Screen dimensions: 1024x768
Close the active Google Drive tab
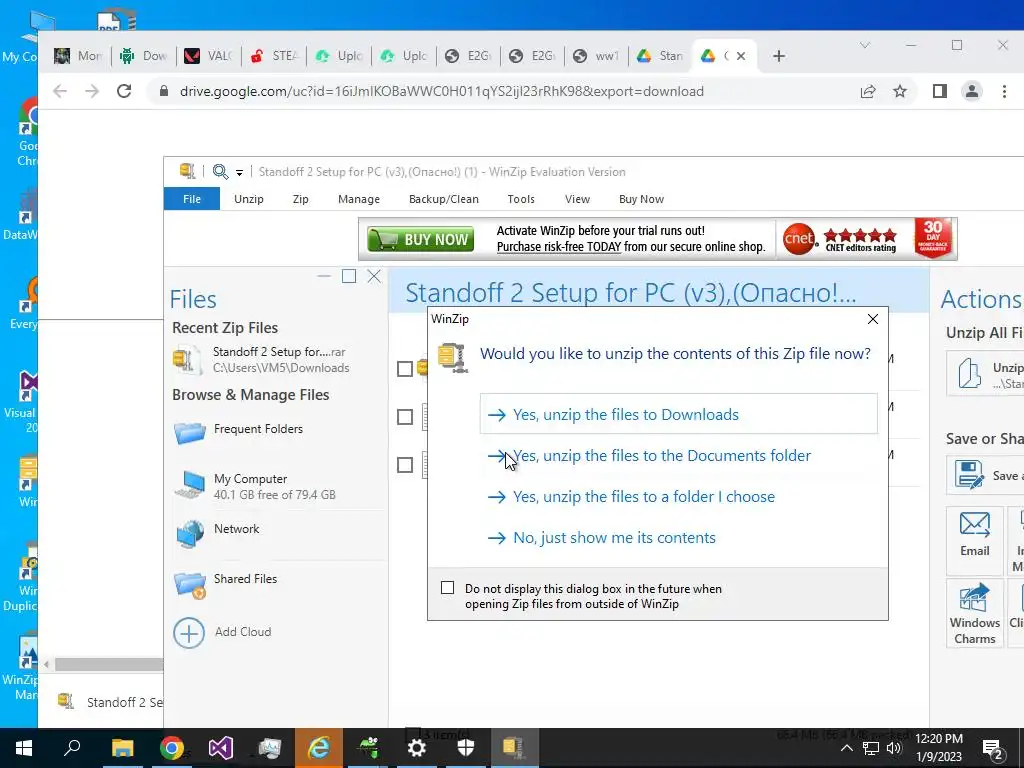tap(741, 56)
